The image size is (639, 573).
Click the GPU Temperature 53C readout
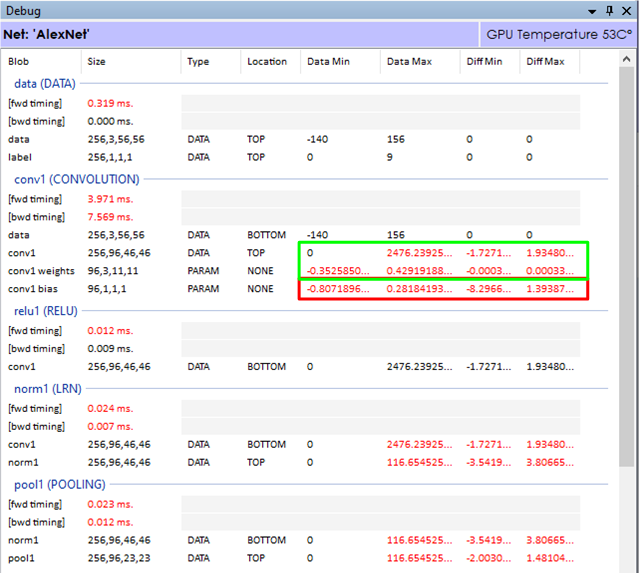(x=559, y=35)
